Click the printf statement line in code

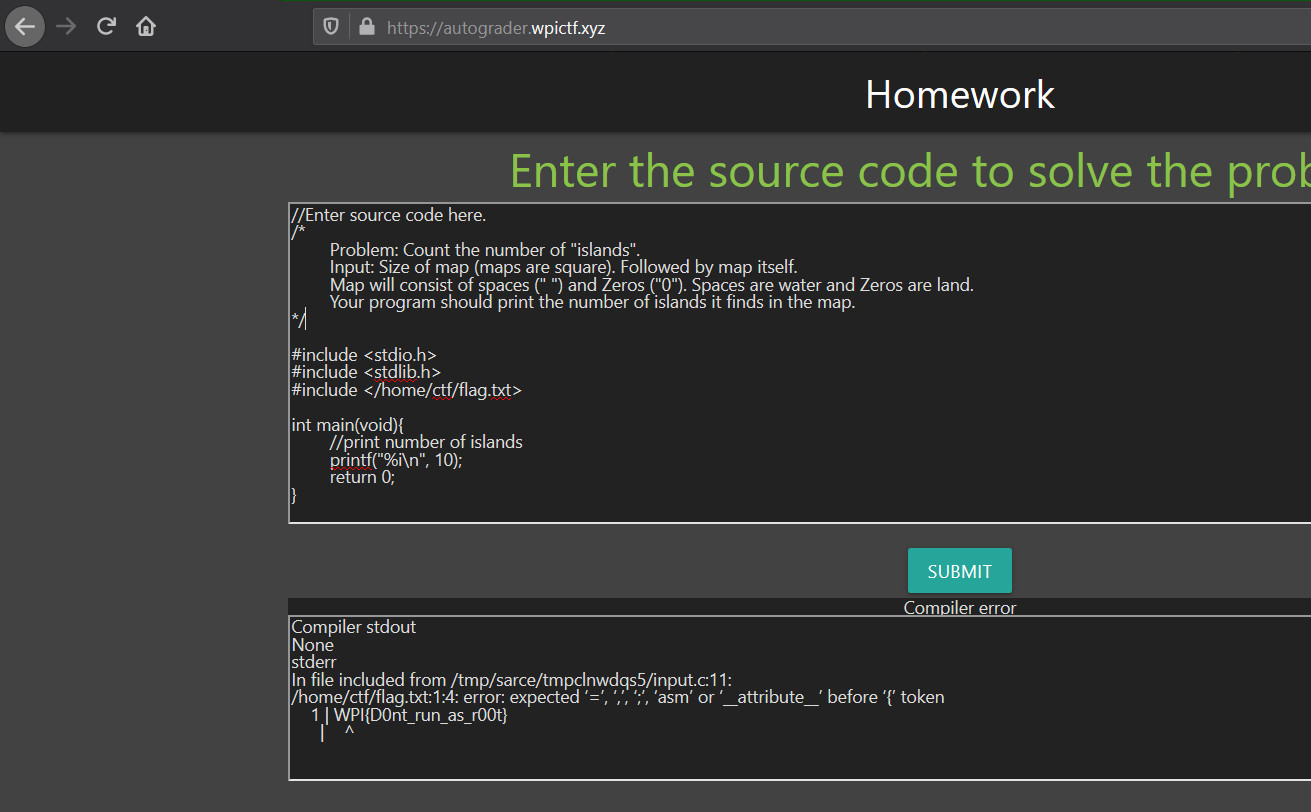click(x=396, y=461)
